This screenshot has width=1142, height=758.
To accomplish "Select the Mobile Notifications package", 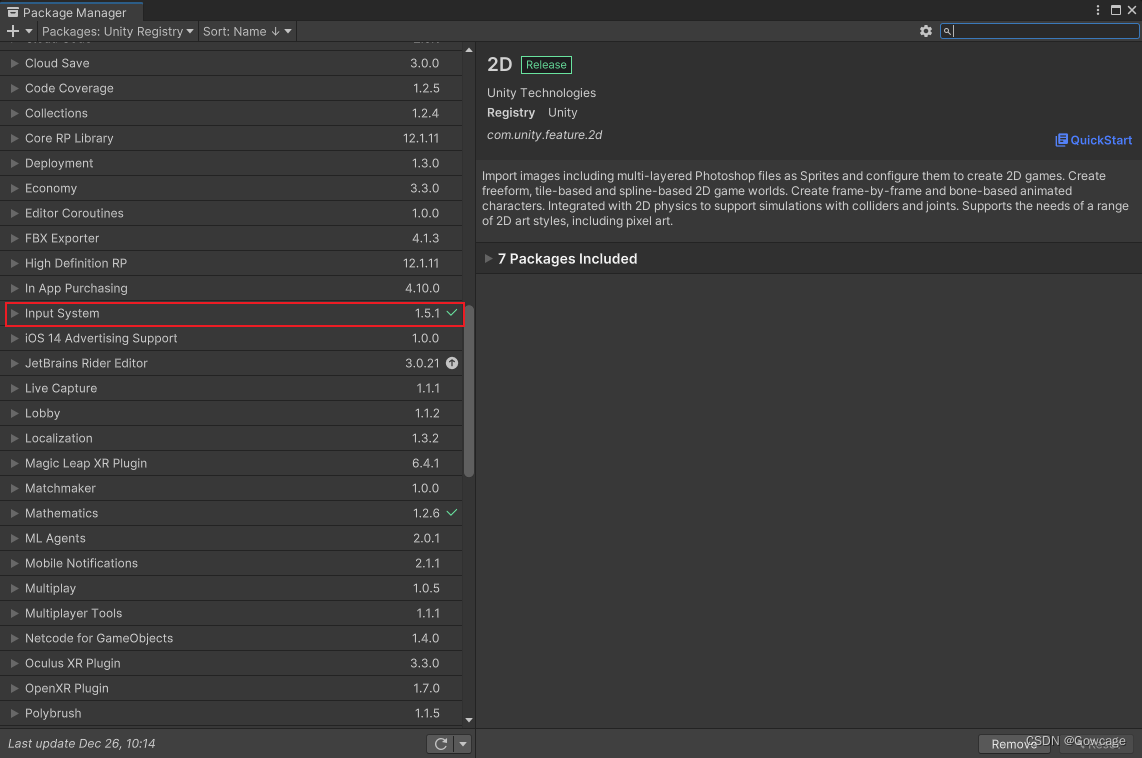I will pos(231,563).
